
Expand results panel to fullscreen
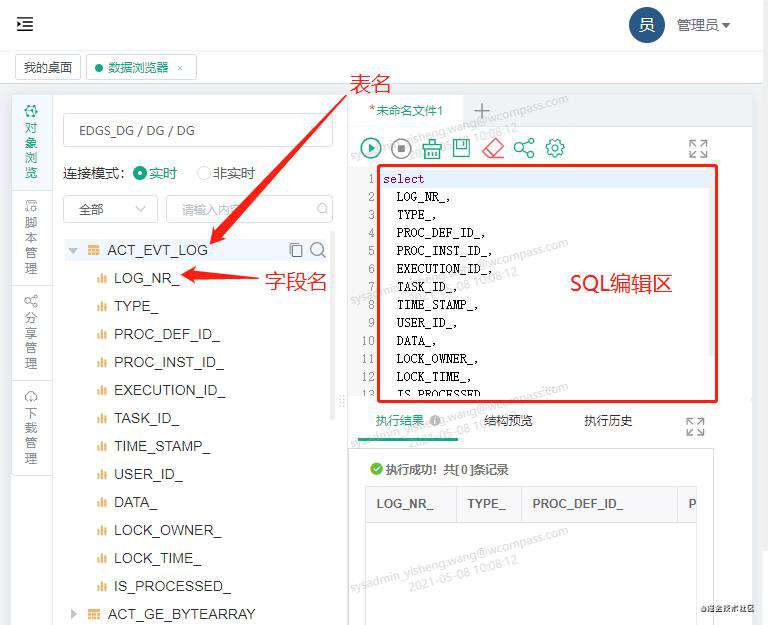tap(695, 427)
